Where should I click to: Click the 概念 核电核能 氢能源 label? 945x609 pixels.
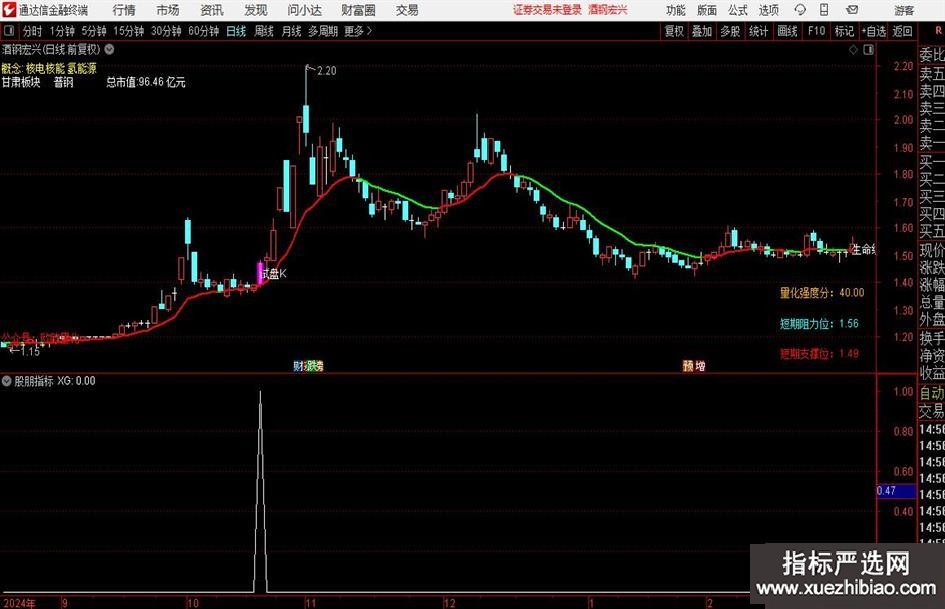[x=49, y=68]
